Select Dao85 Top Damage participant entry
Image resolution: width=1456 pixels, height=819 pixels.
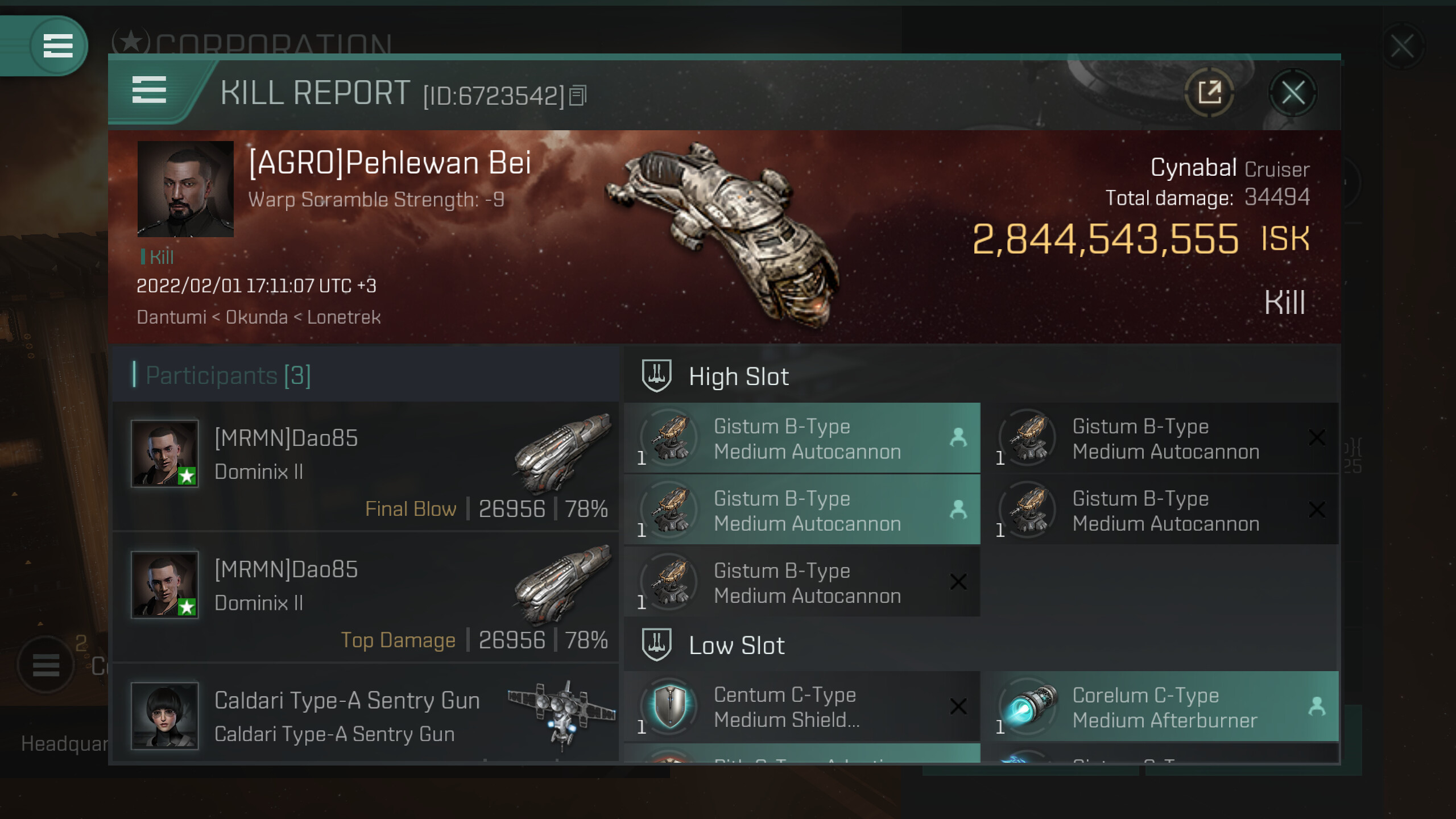366,597
